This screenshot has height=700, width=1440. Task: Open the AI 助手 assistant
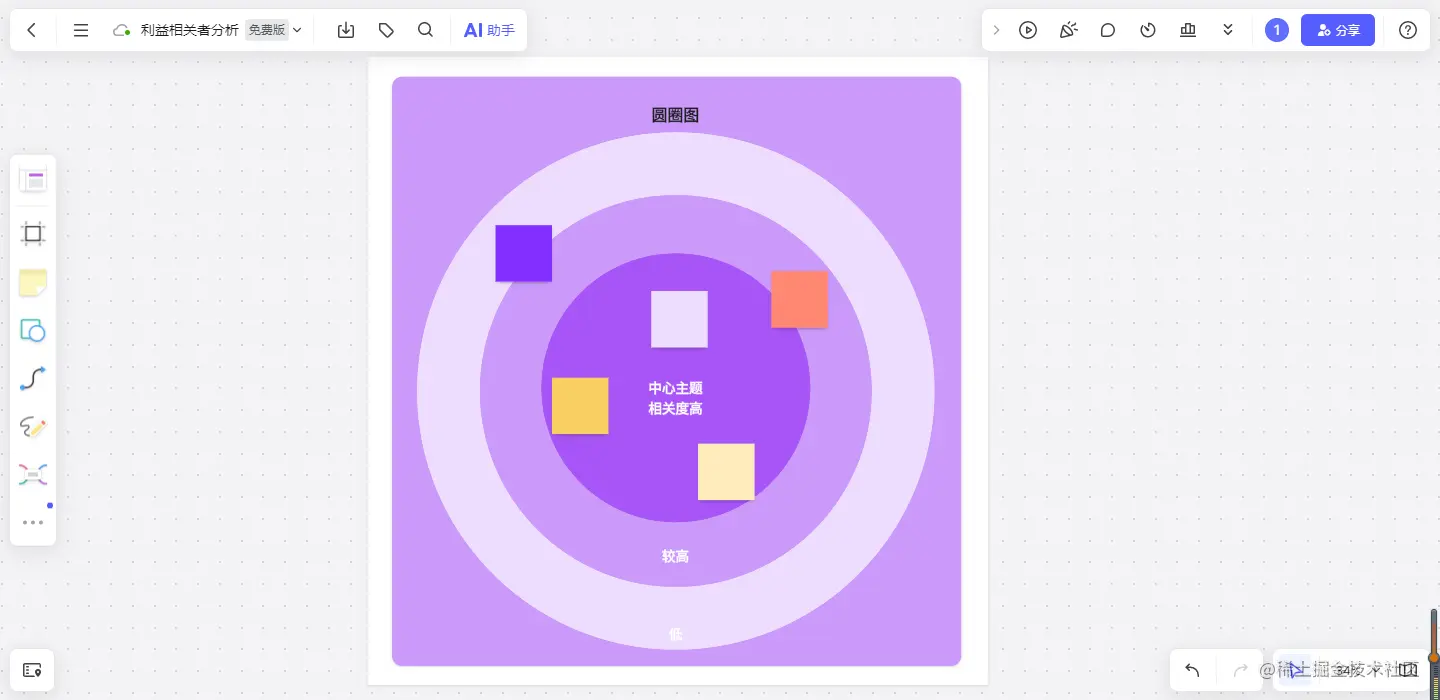(x=489, y=30)
